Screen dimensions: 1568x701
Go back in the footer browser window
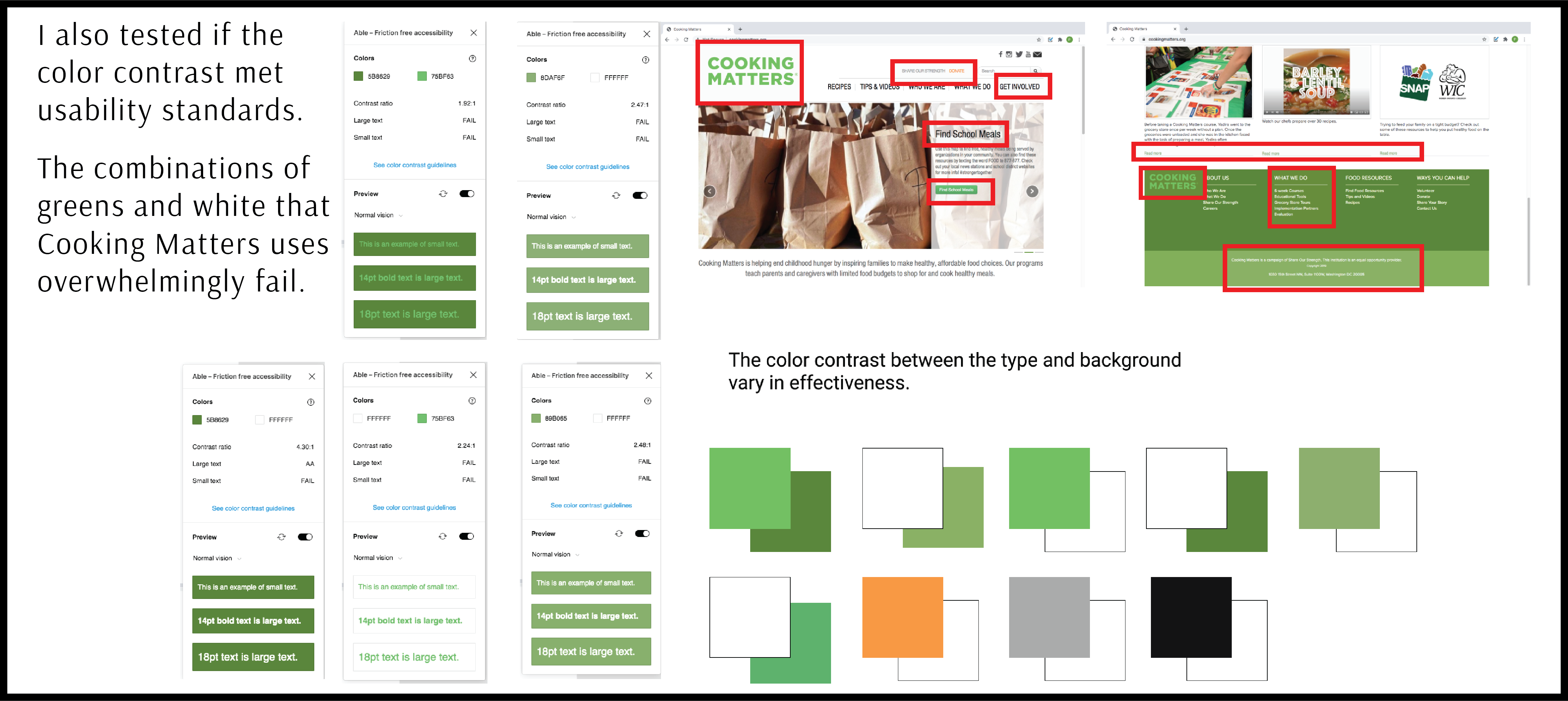click(1113, 39)
